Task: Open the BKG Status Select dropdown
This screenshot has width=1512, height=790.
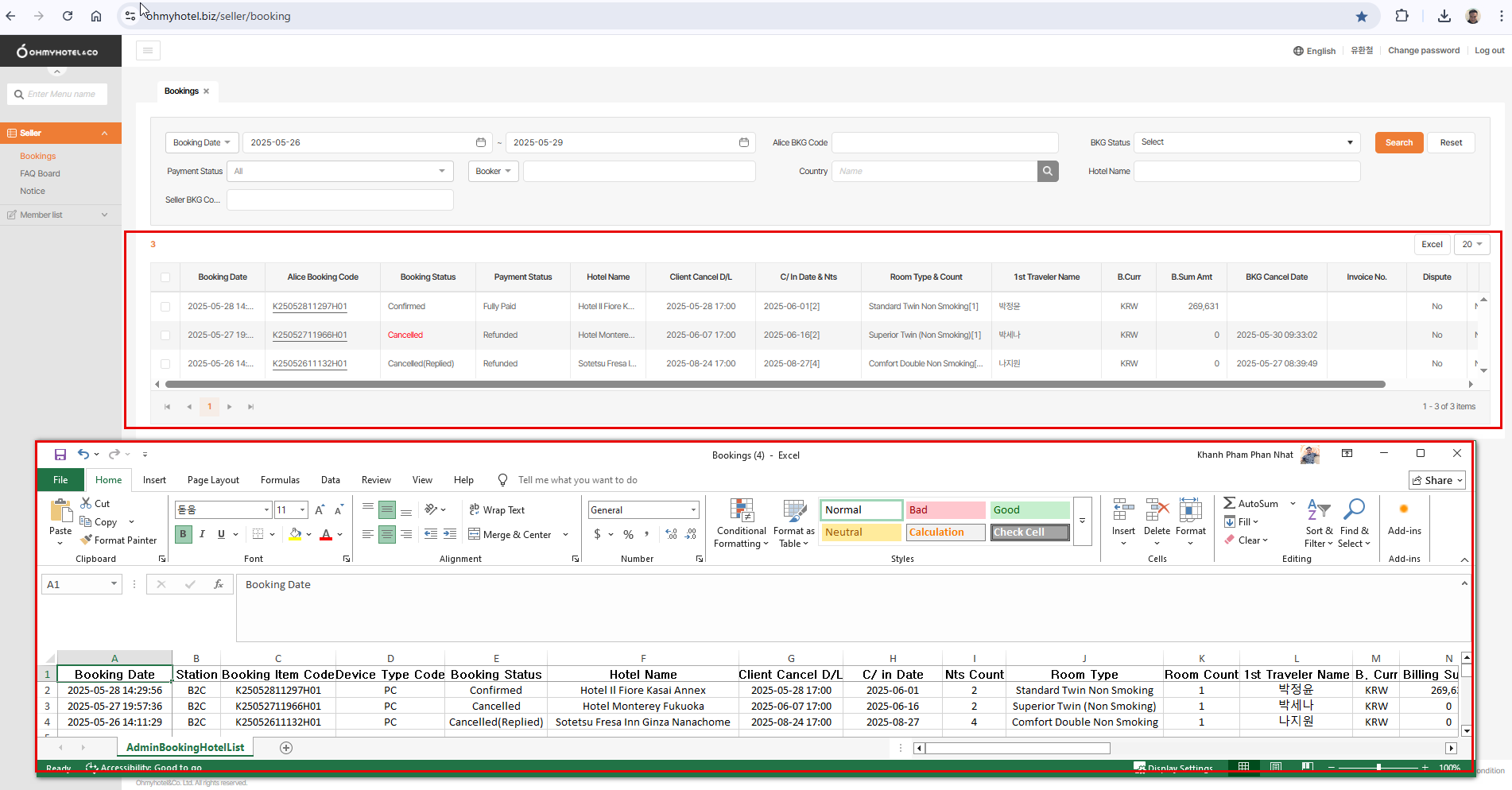Action: 1246,142
